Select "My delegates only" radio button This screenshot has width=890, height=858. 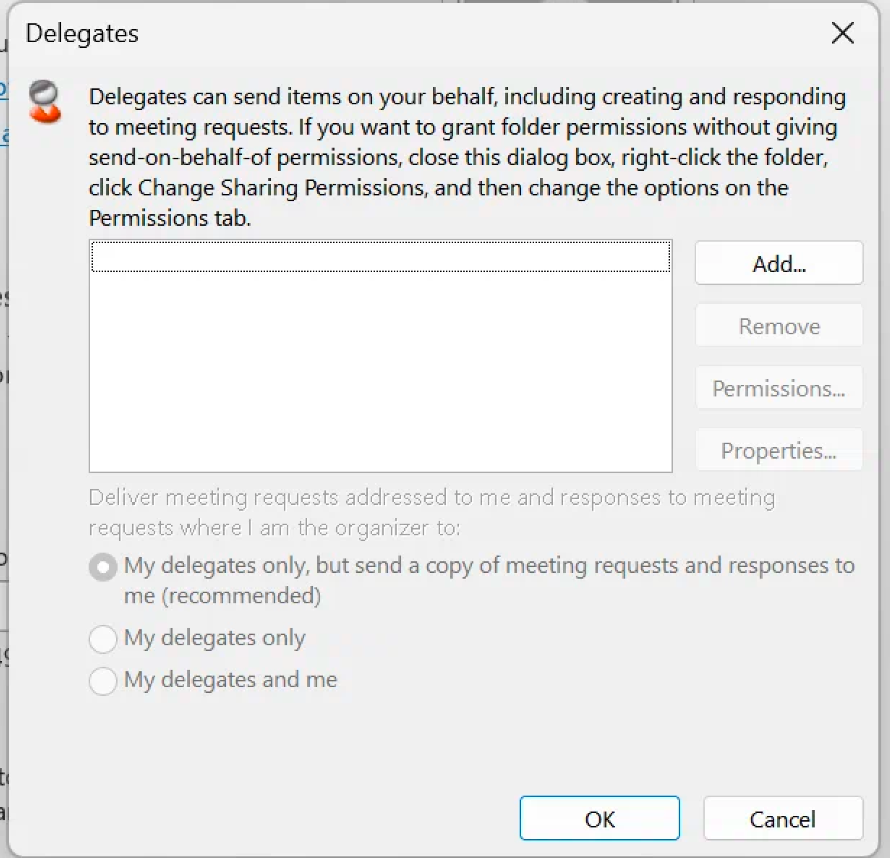pos(103,638)
